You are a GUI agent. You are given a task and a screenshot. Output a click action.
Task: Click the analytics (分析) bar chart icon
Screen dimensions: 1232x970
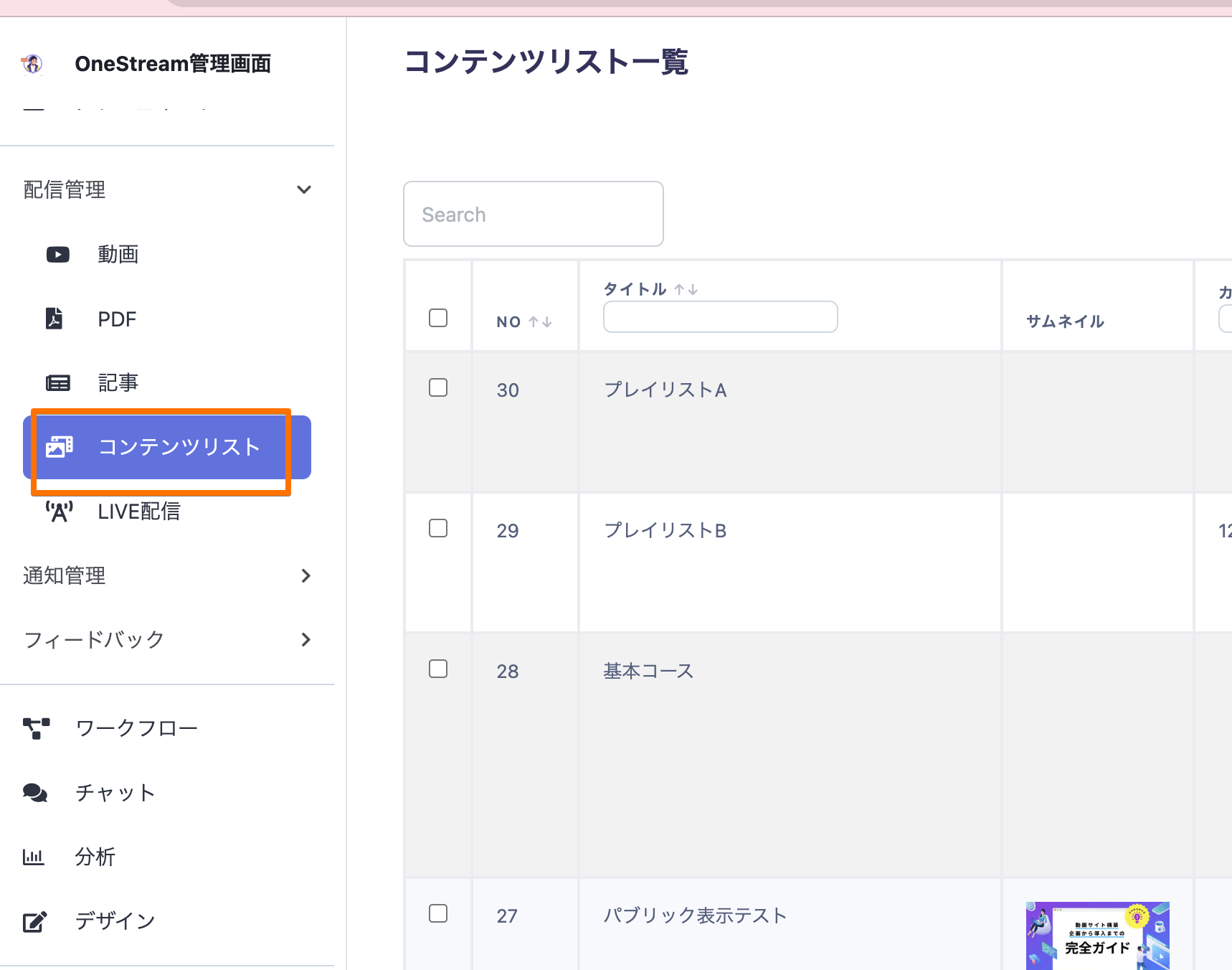[34, 857]
